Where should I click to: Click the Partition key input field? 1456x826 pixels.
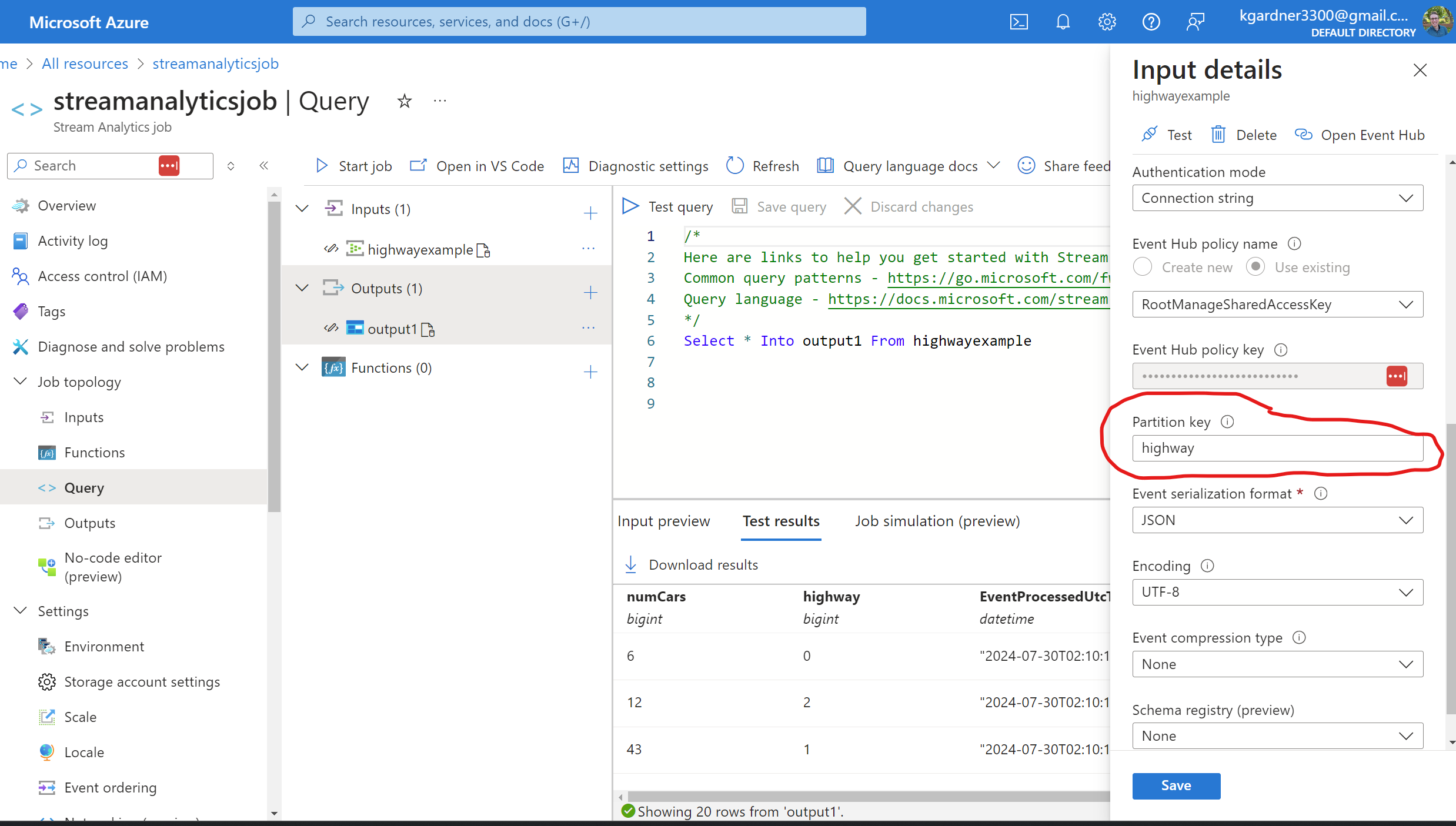coord(1278,448)
